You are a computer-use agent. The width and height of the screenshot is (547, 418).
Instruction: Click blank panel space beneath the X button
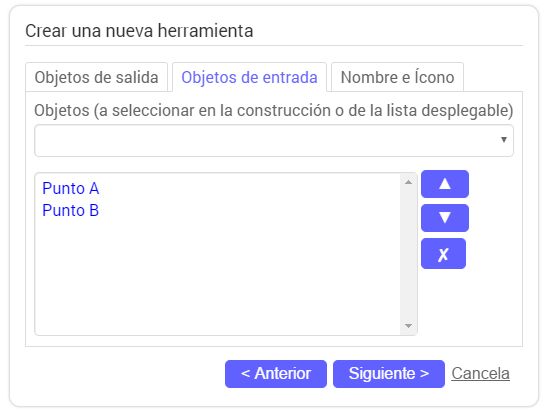[x=467, y=305]
